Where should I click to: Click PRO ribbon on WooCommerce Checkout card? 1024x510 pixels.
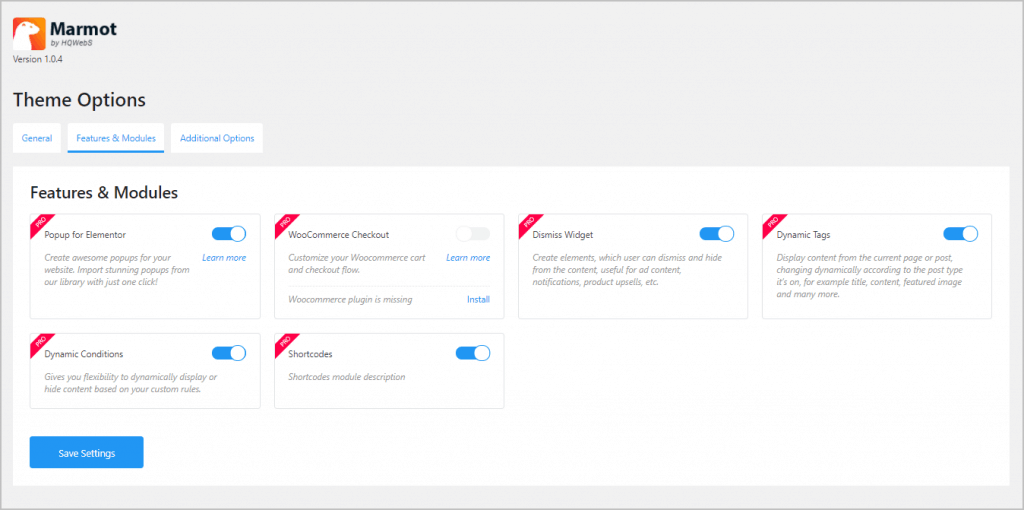coord(285,224)
